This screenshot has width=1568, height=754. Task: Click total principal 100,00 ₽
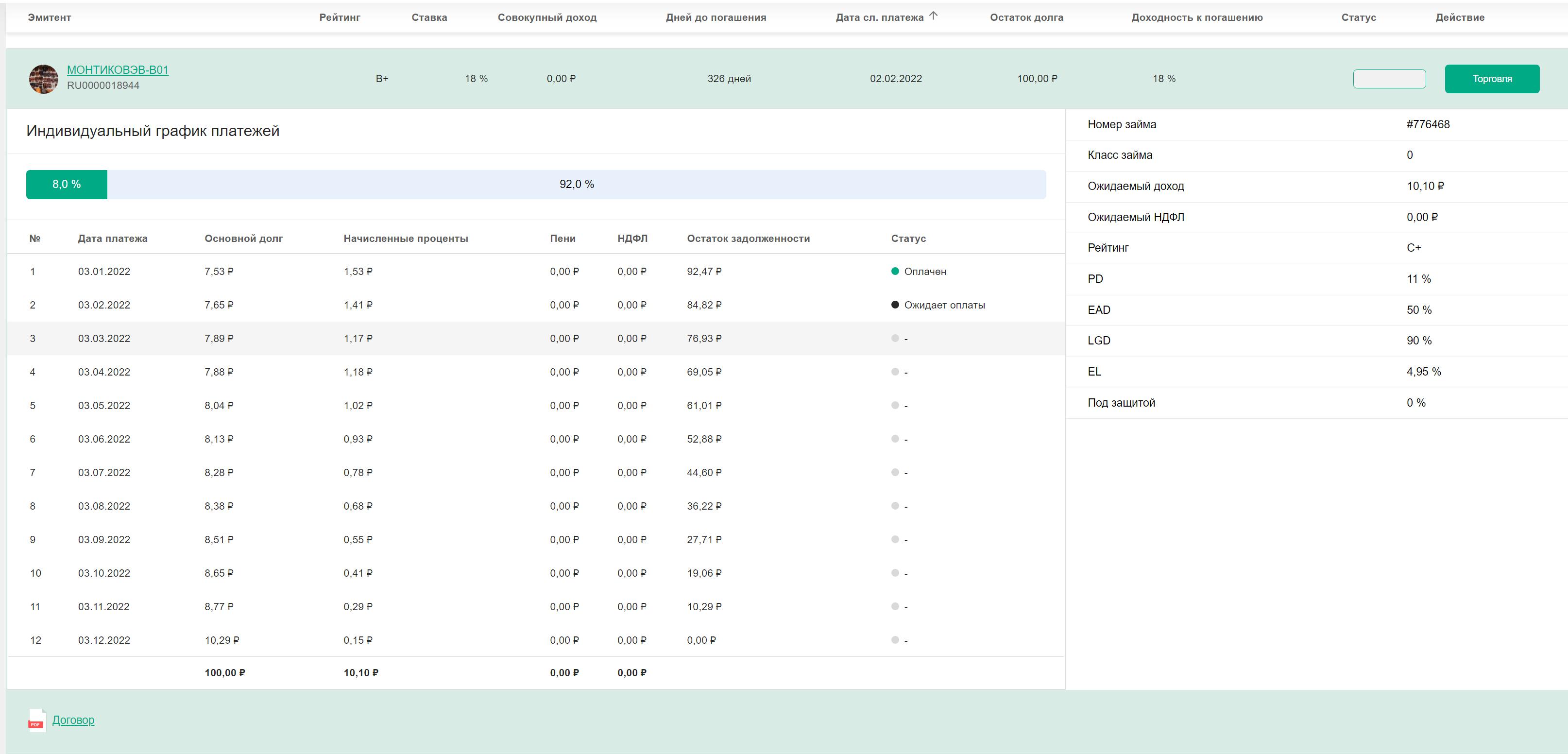click(224, 673)
